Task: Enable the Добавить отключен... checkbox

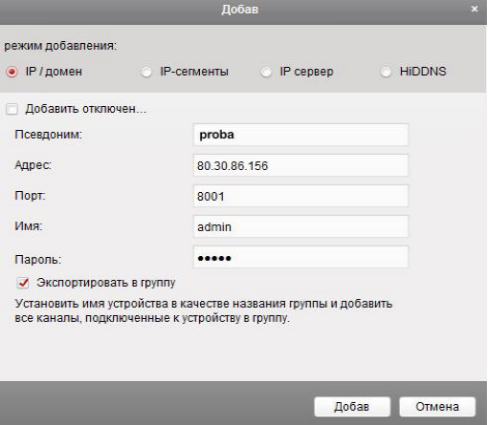Action: (x=12, y=109)
